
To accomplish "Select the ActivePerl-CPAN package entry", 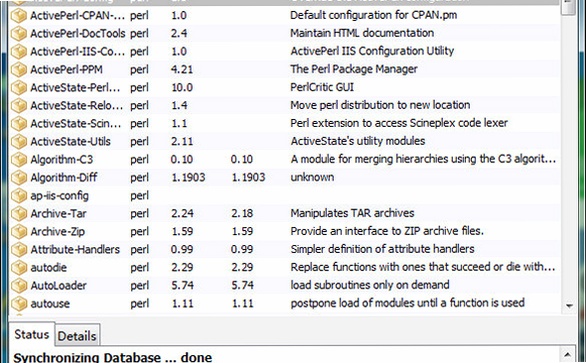I will [77, 16].
